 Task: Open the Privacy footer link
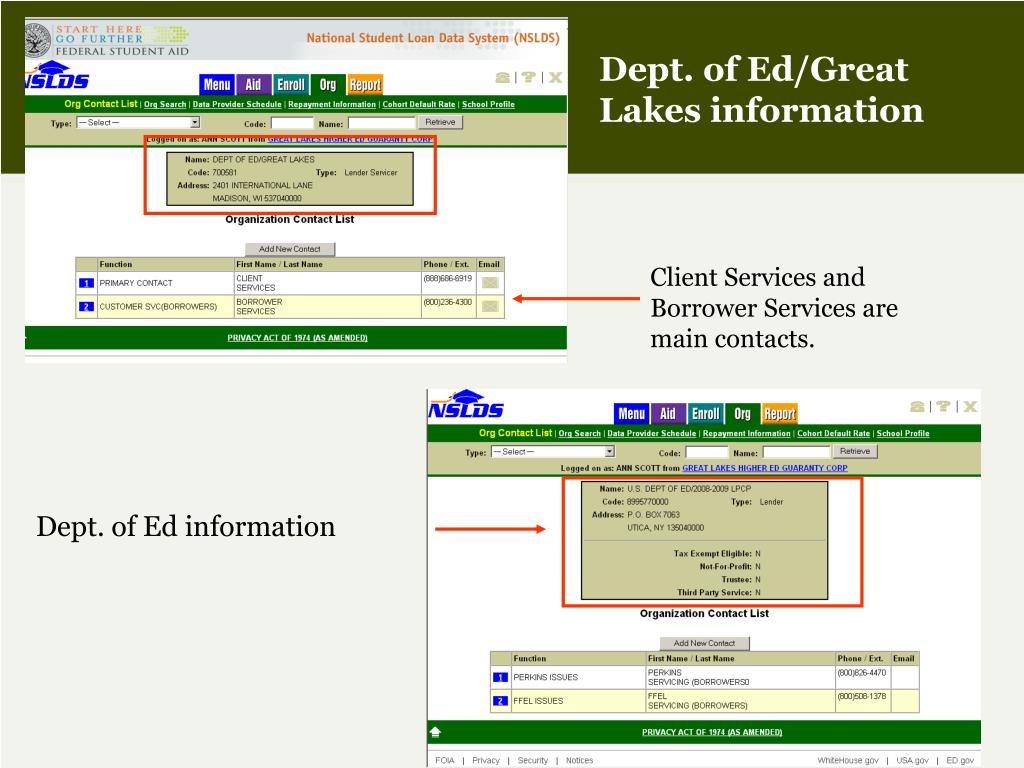(x=486, y=760)
